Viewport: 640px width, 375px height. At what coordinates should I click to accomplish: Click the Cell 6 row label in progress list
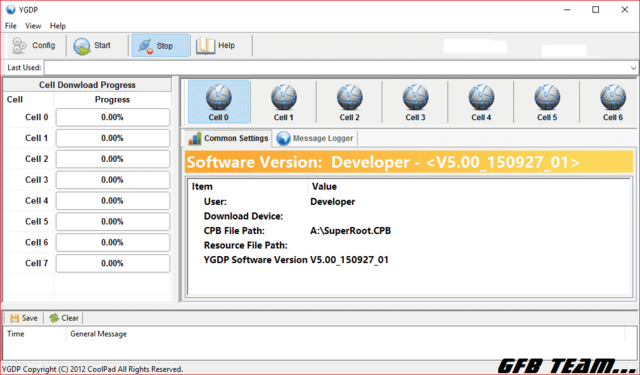tap(37, 242)
